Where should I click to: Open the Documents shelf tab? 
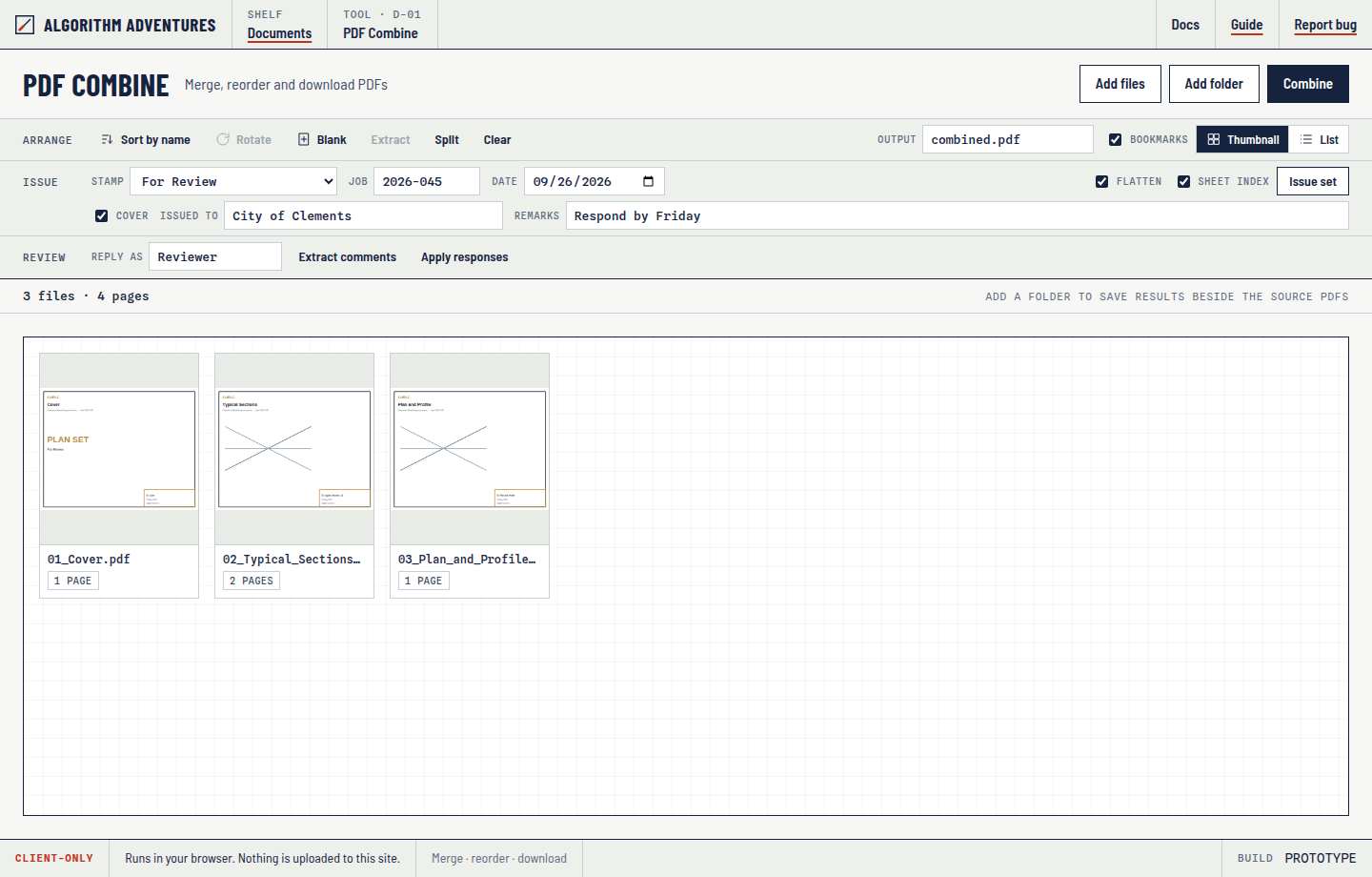279,25
